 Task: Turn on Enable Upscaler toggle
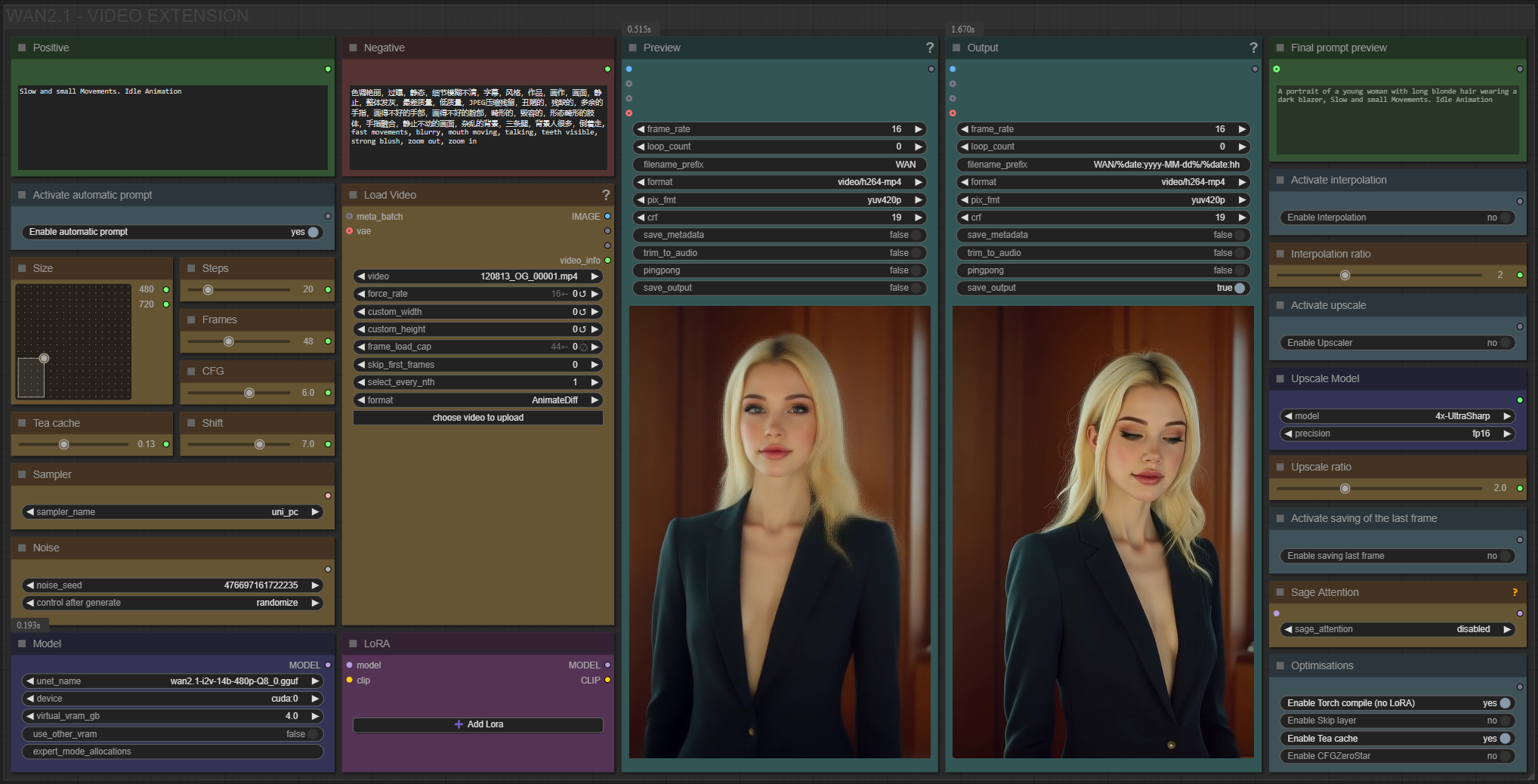pos(1504,343)
